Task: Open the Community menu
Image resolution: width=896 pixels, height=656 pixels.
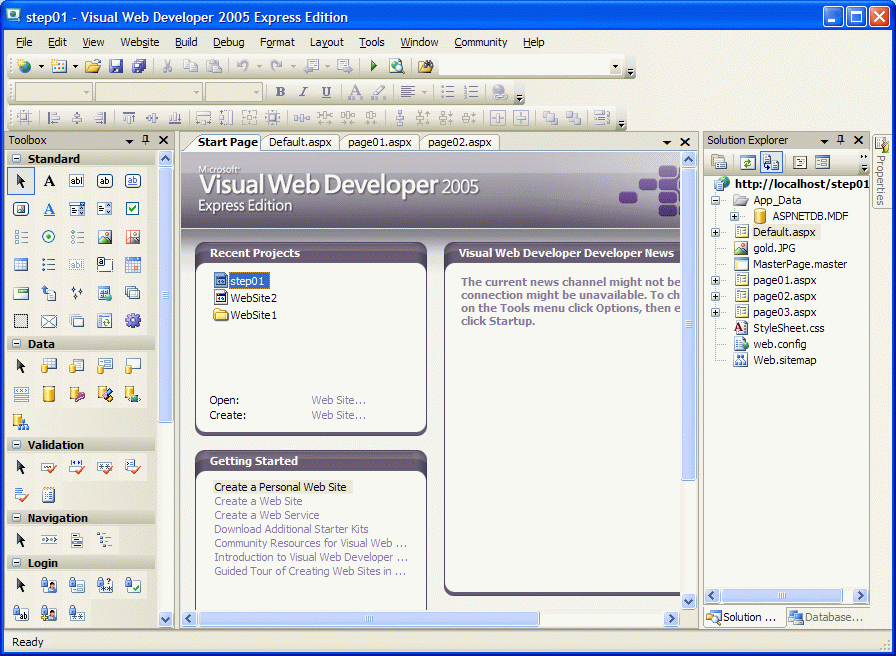Action: coord(481,42)
